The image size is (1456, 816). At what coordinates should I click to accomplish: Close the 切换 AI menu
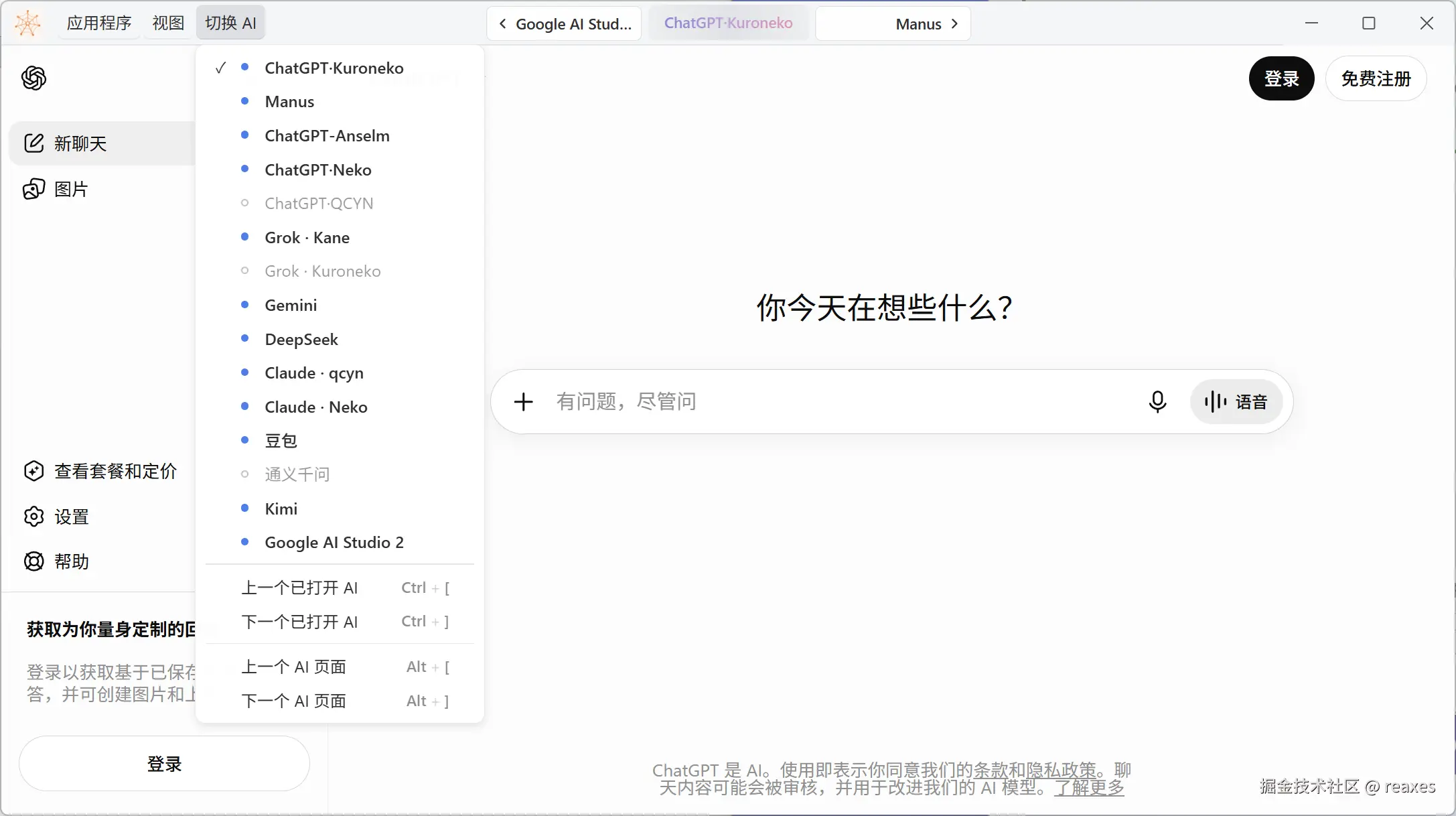click(x=231, y=23)
